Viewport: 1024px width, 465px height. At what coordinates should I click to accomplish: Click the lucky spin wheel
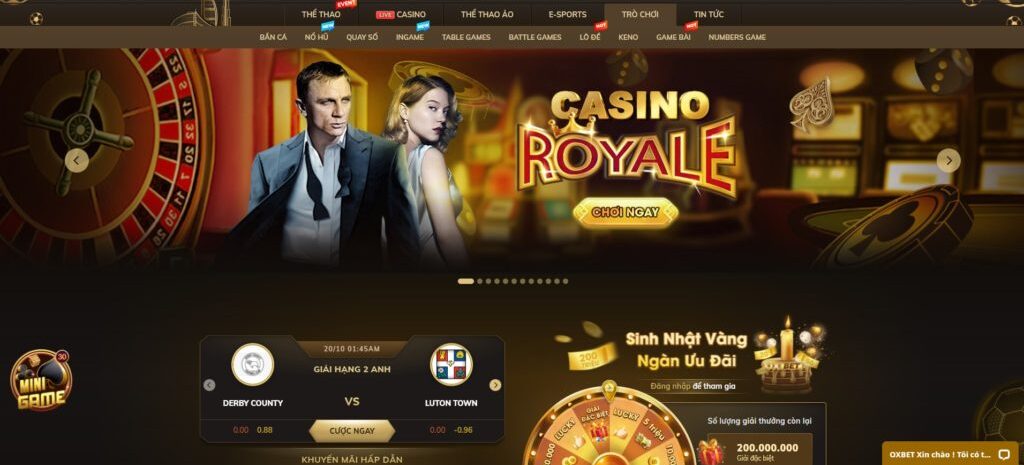609,426
